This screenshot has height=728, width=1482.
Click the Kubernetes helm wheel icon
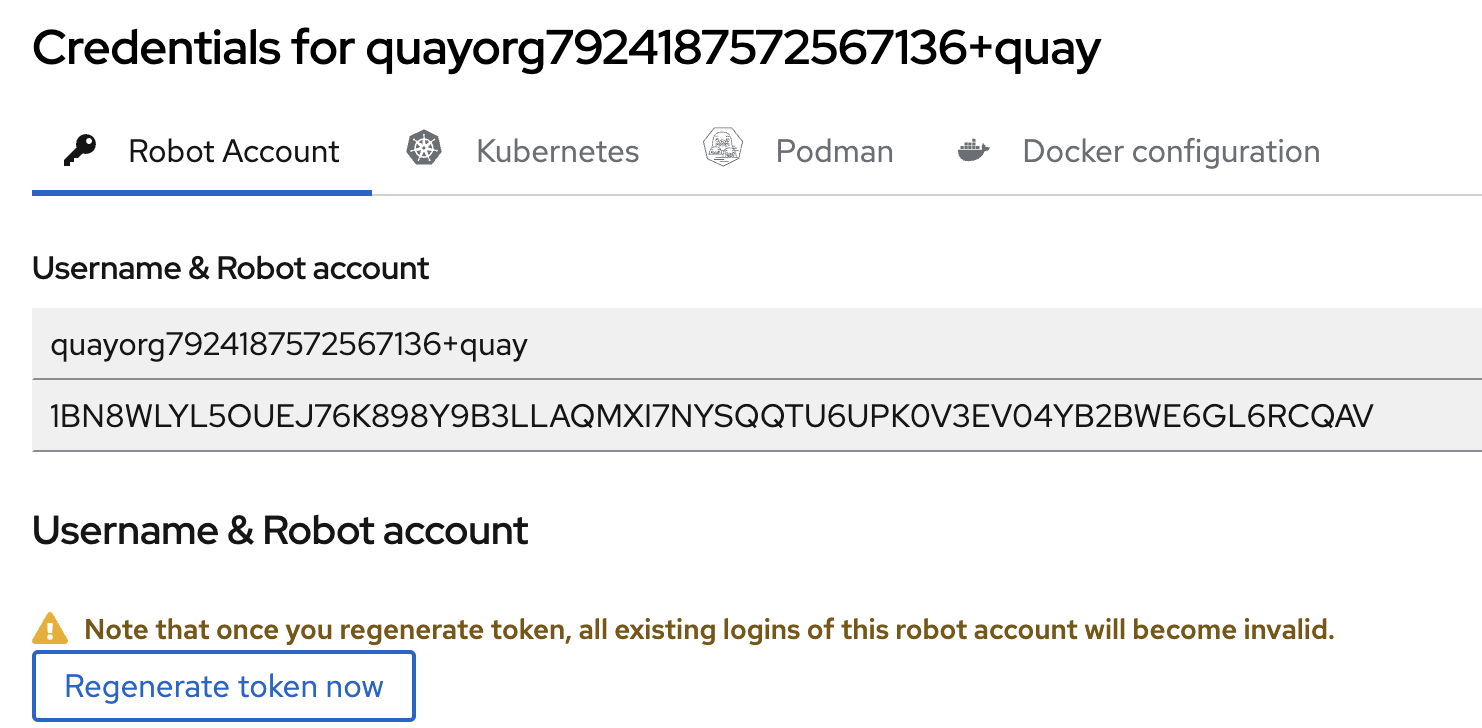pos(424,150)
